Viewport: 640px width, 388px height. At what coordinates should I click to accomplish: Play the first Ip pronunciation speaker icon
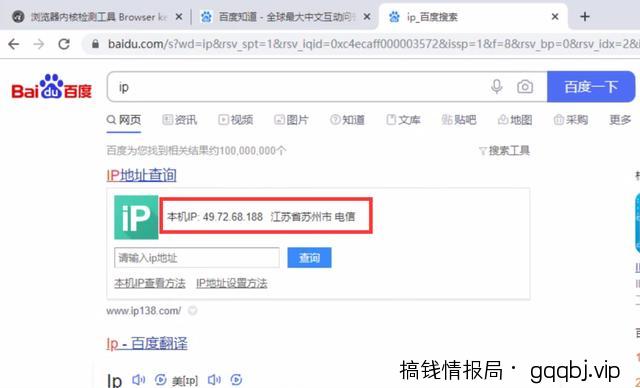[x=139, y=380]
